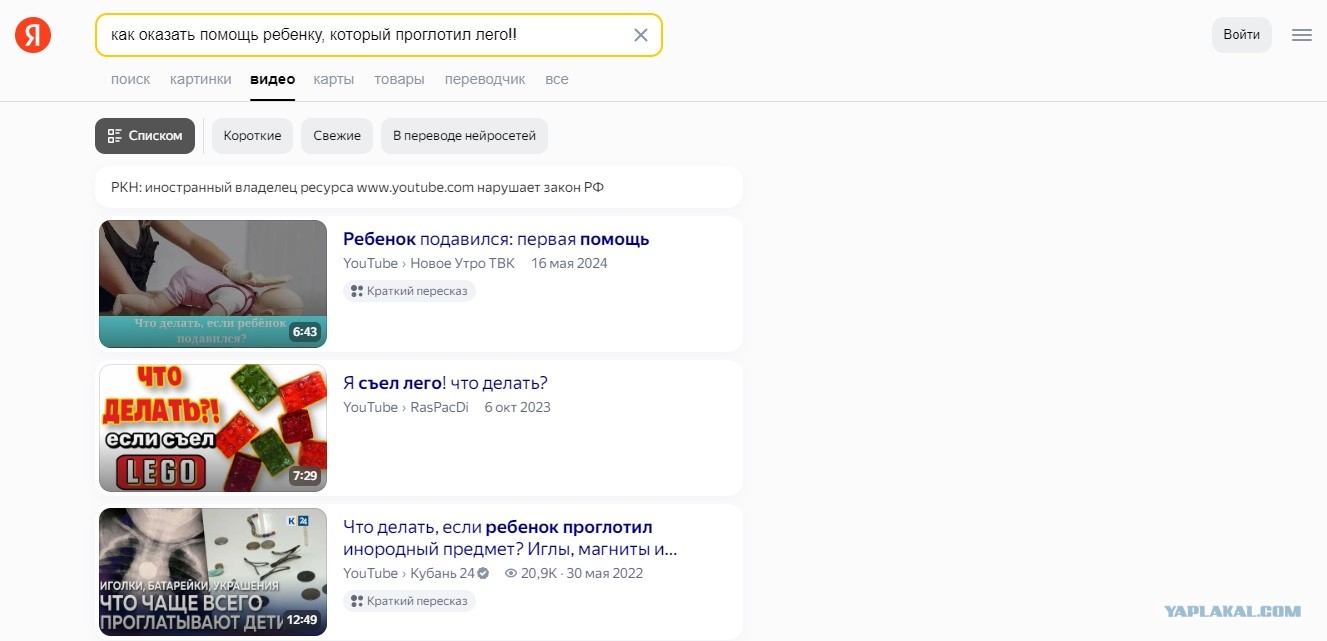Open link Я съел лего! что делать?
Viewport: 1327px width, 641px height.
pos(445,383)
